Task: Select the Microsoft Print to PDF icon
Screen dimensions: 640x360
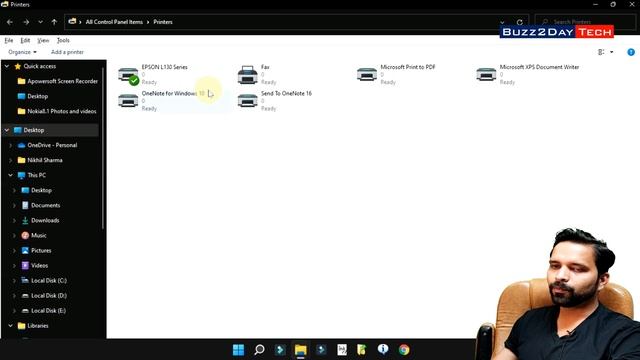Action: click(x=367, y=74)
